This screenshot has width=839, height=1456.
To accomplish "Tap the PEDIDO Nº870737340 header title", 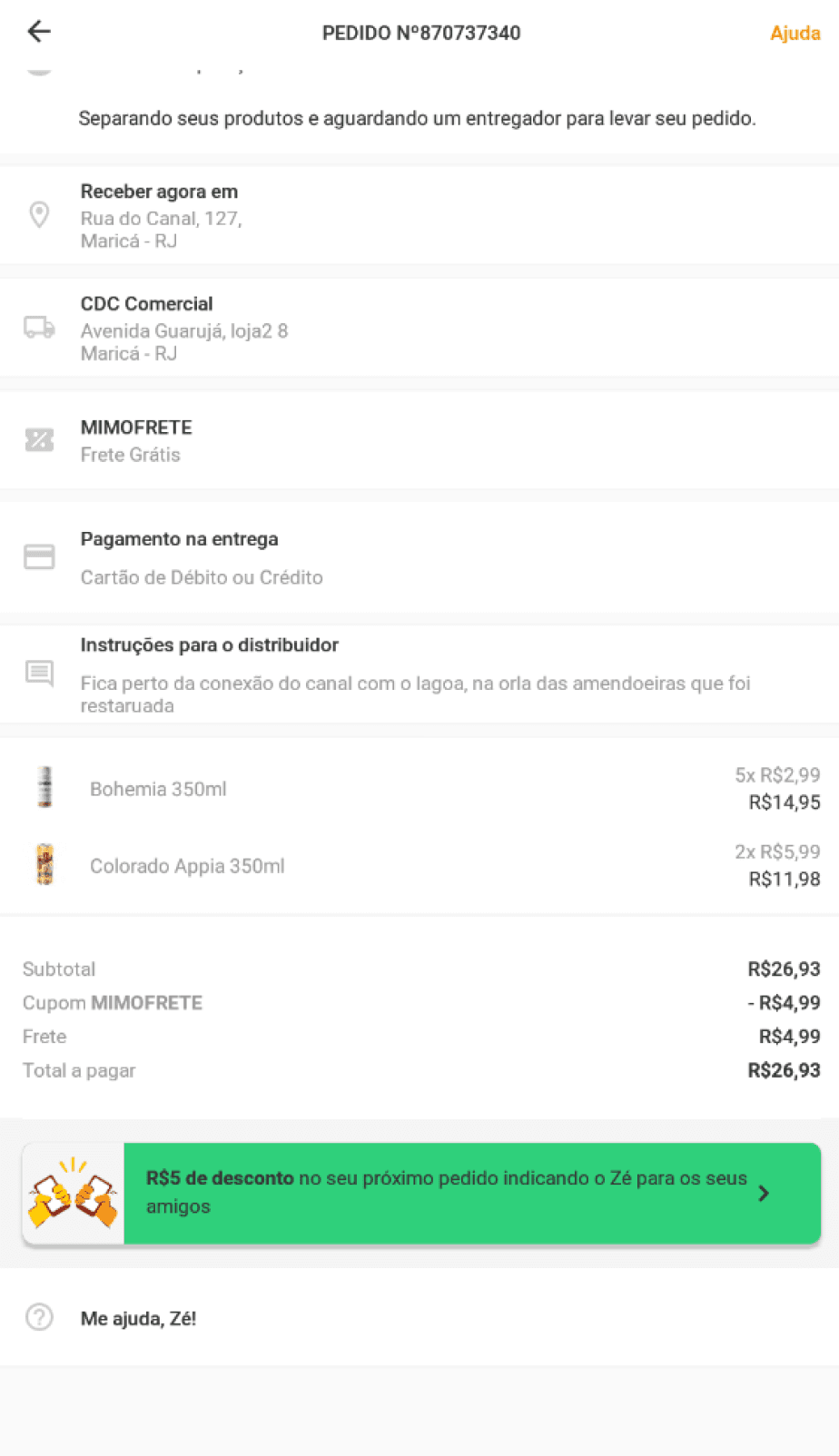I will pyautogui.click(x=421, y=33).
